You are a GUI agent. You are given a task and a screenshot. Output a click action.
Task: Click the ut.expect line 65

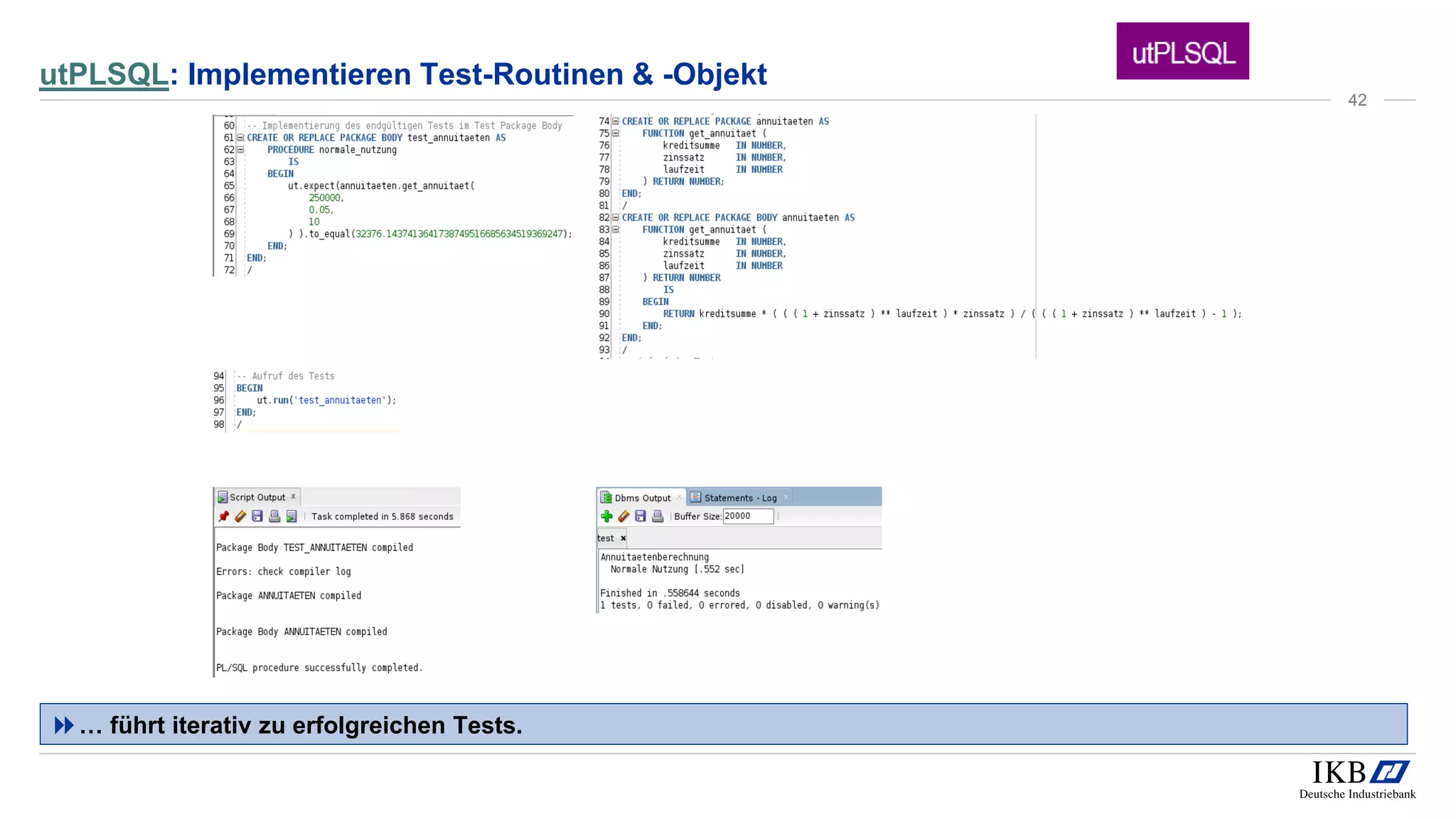[x=381, y=186]
